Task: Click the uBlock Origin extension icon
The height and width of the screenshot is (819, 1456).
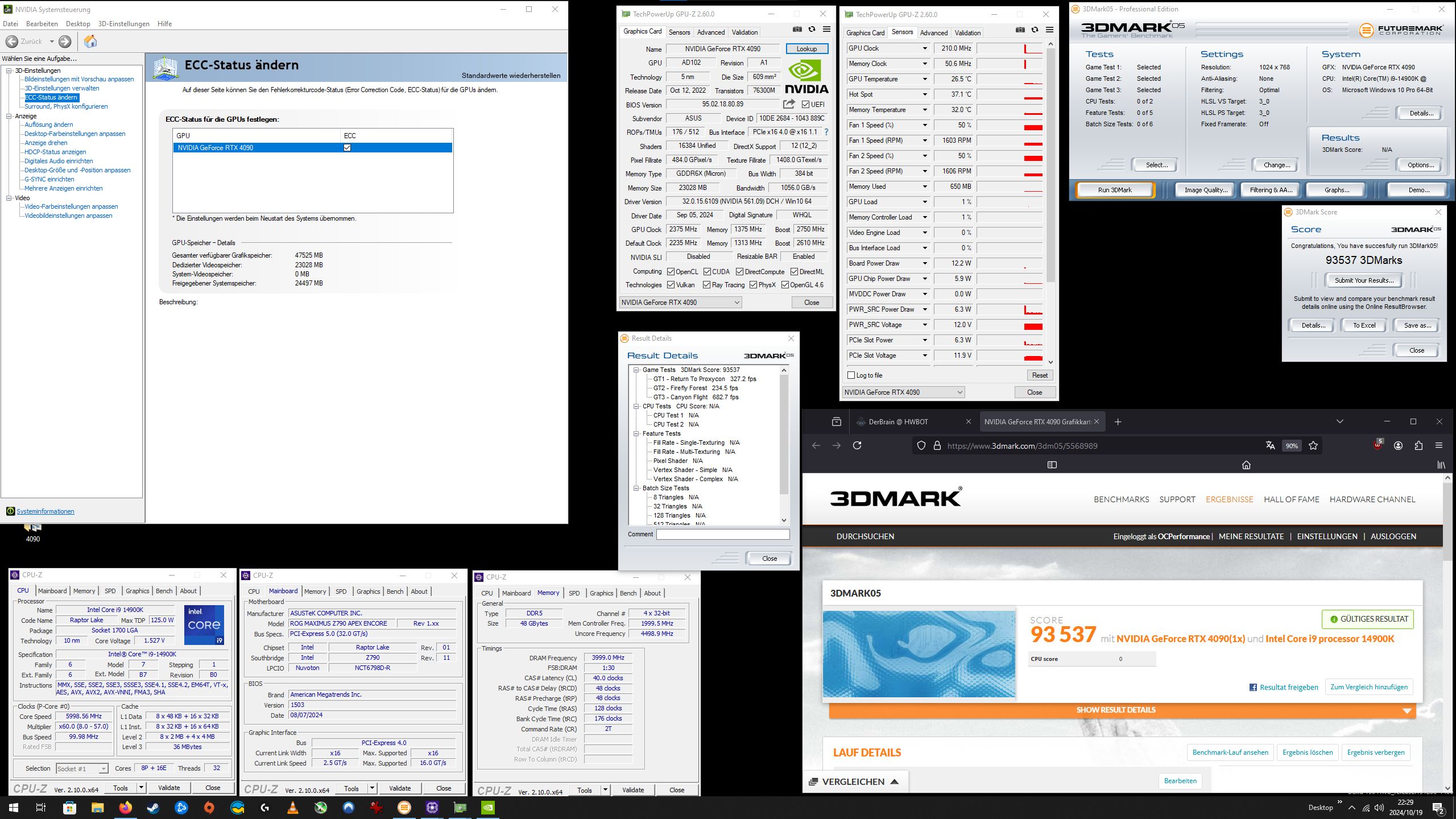Action: 1378,445
